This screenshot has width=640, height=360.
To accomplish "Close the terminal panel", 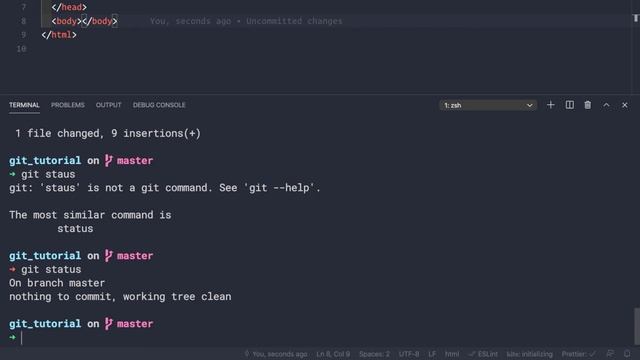I will tap(624, 105).
